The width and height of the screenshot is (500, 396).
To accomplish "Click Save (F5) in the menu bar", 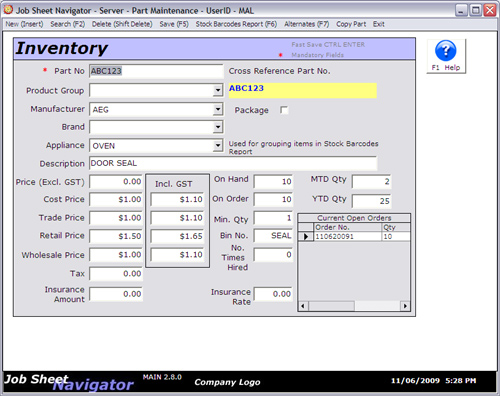I will pyautogui.click(x=174, y=24).
